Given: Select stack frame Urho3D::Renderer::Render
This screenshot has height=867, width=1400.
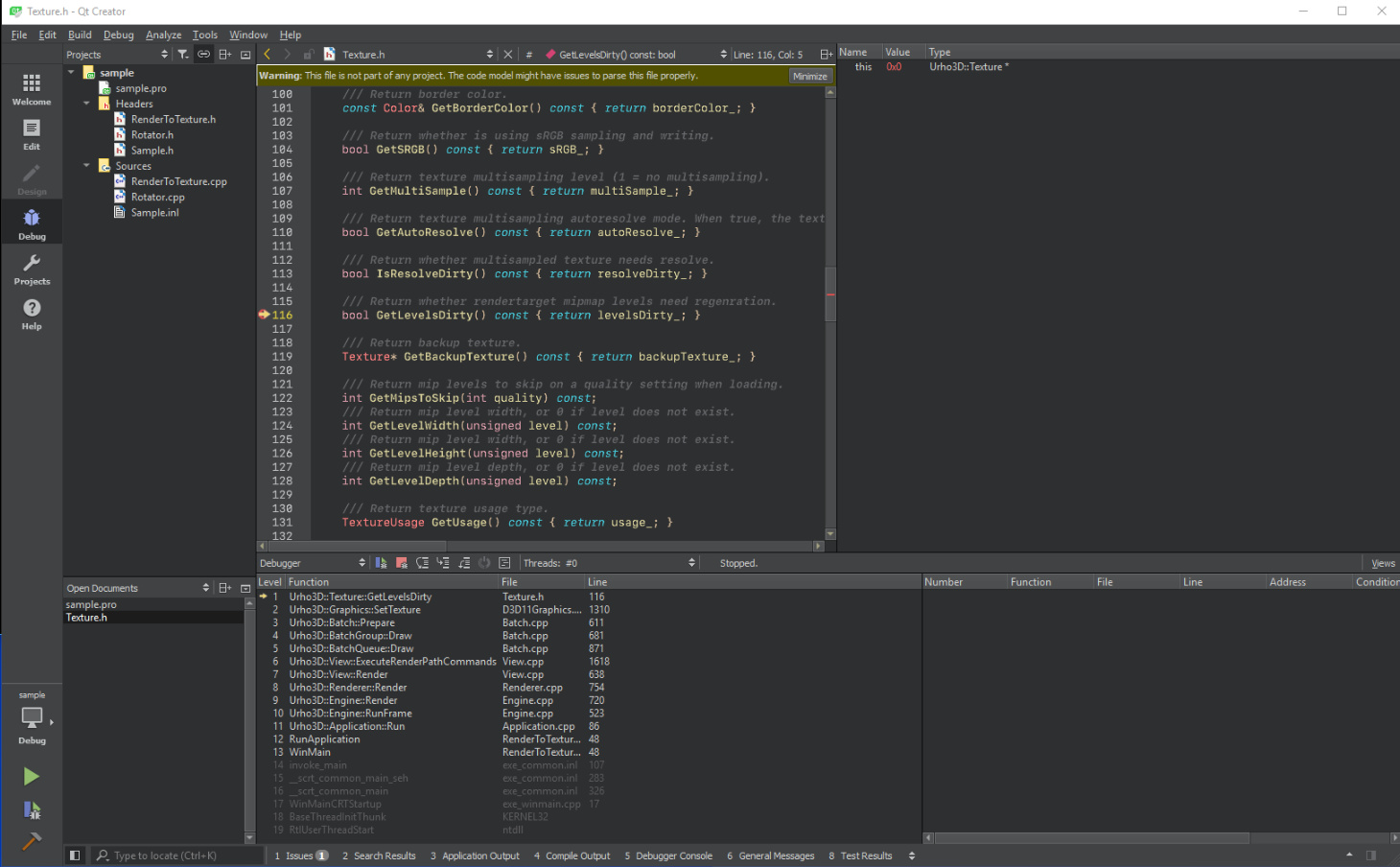Looking at the screenshot, I should tap(348, 687).
